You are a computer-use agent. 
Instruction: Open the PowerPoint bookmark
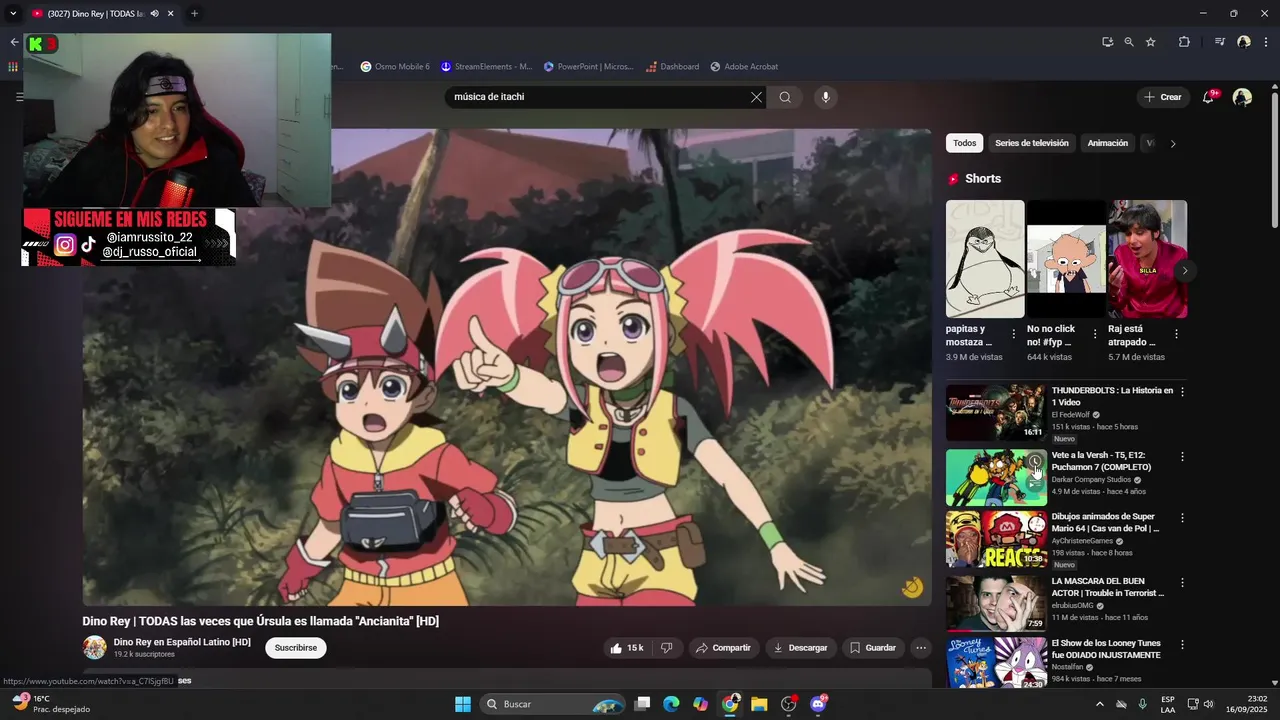(x=589, y=67)
